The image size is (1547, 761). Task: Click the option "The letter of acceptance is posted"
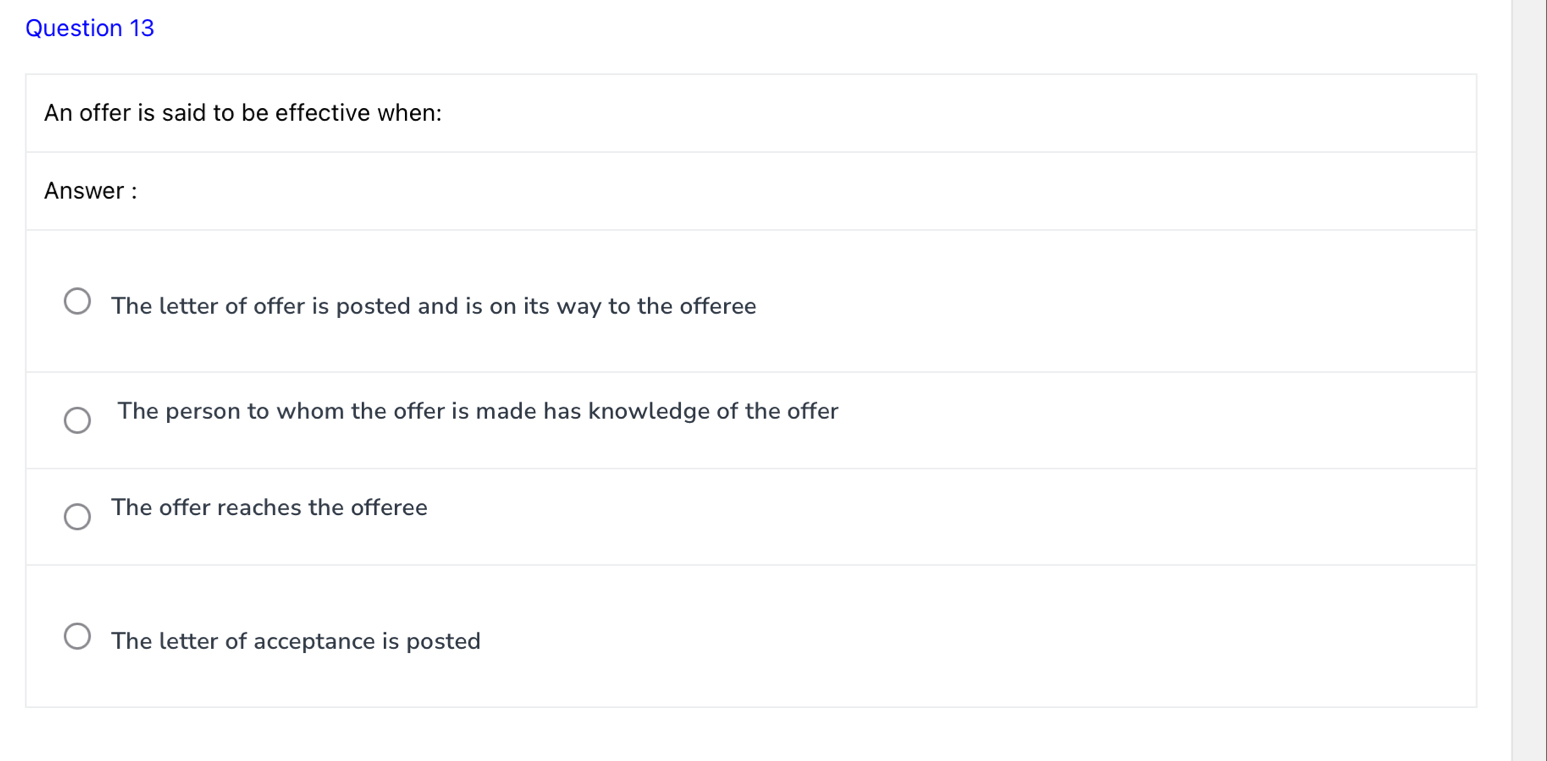(295, 640)
